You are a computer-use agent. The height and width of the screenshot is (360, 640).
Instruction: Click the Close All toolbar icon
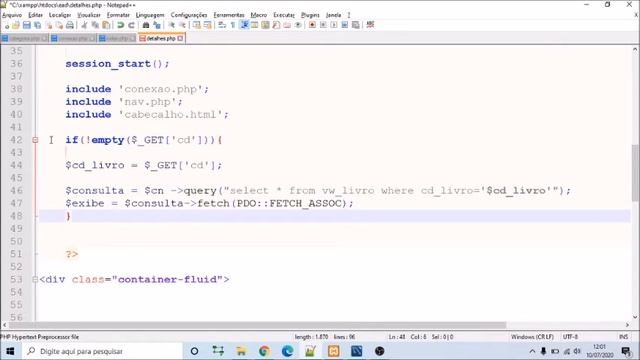(x=59, y=25)
